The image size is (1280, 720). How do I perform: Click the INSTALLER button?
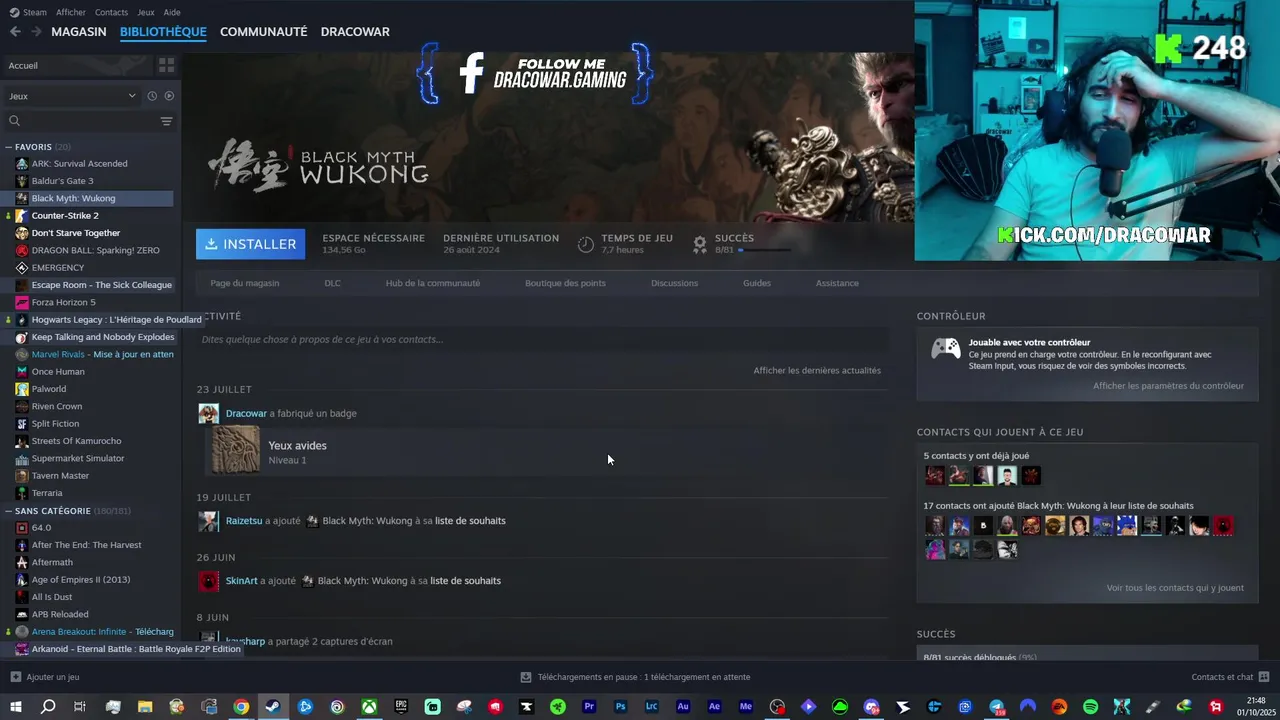pyautogui.click(x=251, y=244)
